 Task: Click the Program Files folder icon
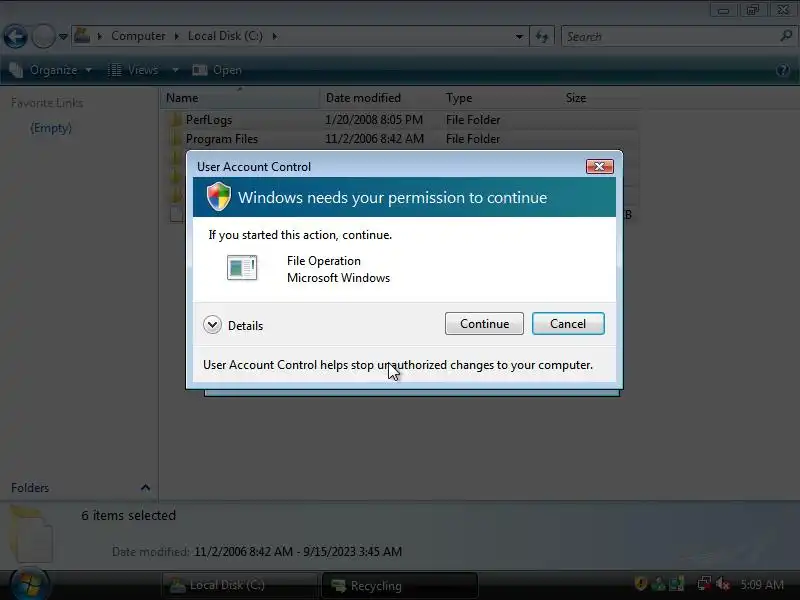click(x=175, y=139)
